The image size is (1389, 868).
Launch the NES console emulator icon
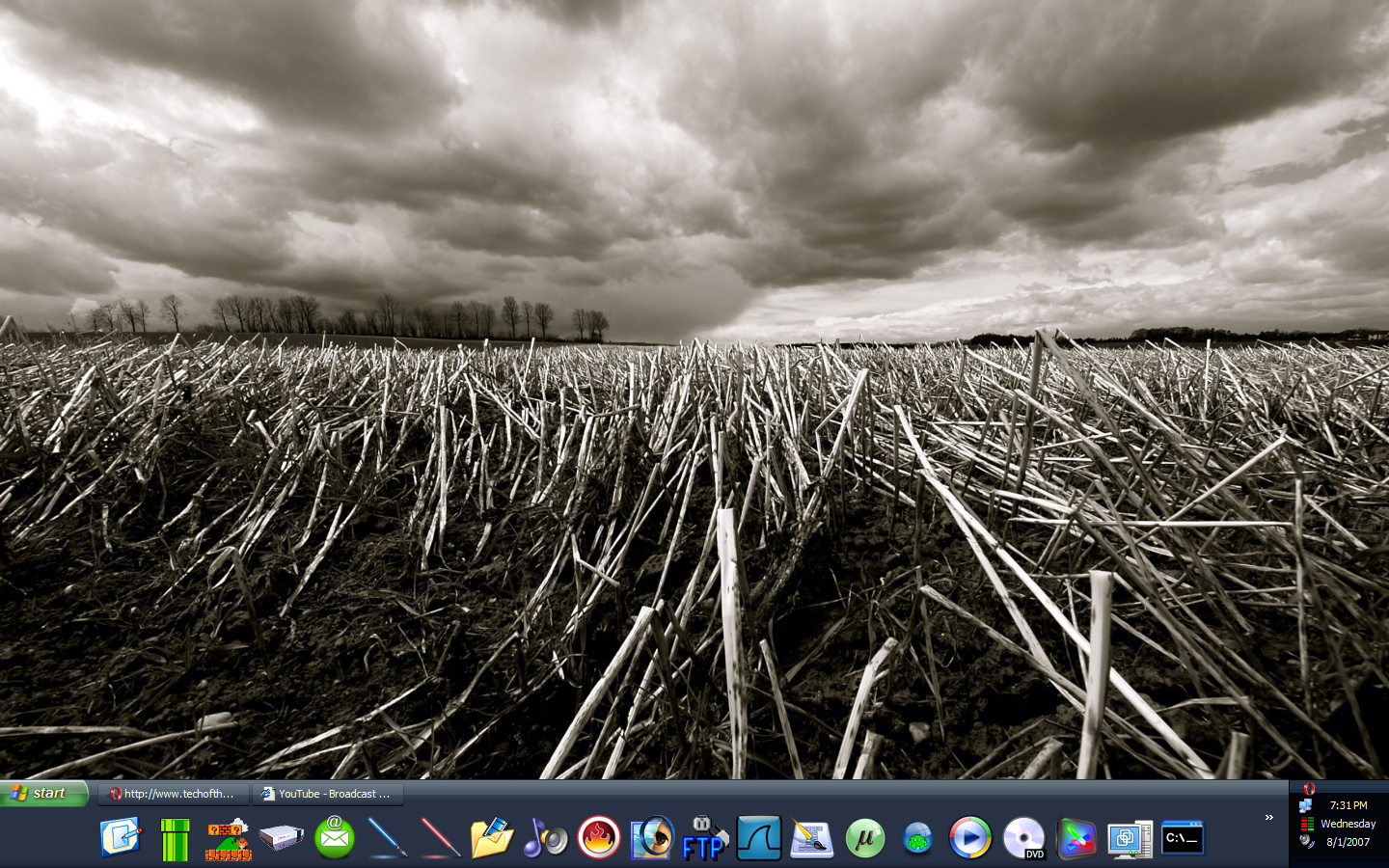tap(281, 838)
